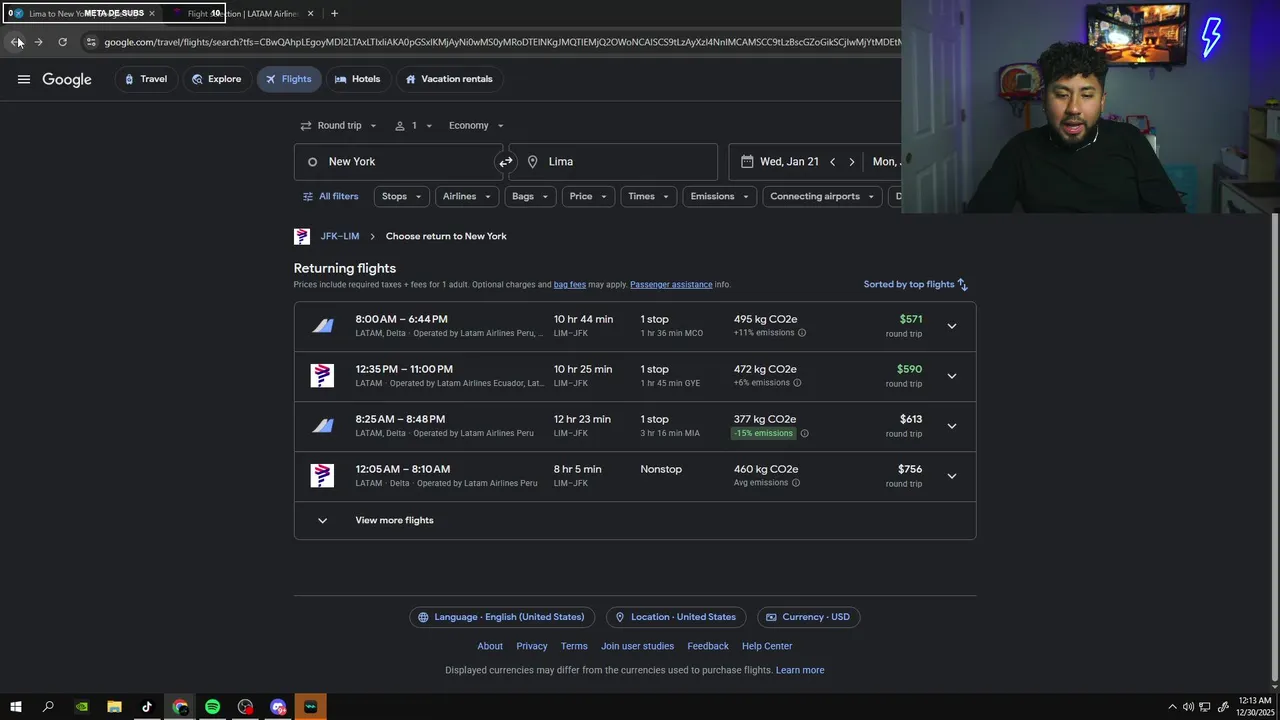Image resolution: width=1280 pixels, height=720 pixels.
Task: Swap origin and destination with the arrows icon
Action: [506, 162]
